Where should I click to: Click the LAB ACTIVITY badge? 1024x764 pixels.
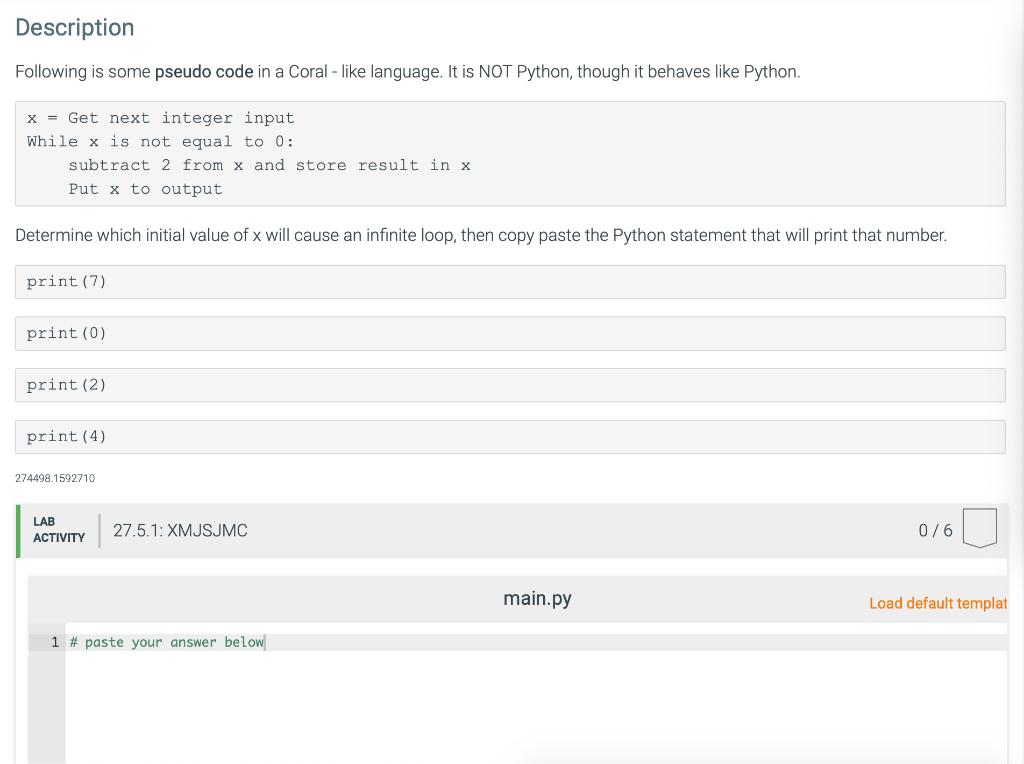pyautogui.click(x=58, y=528)
